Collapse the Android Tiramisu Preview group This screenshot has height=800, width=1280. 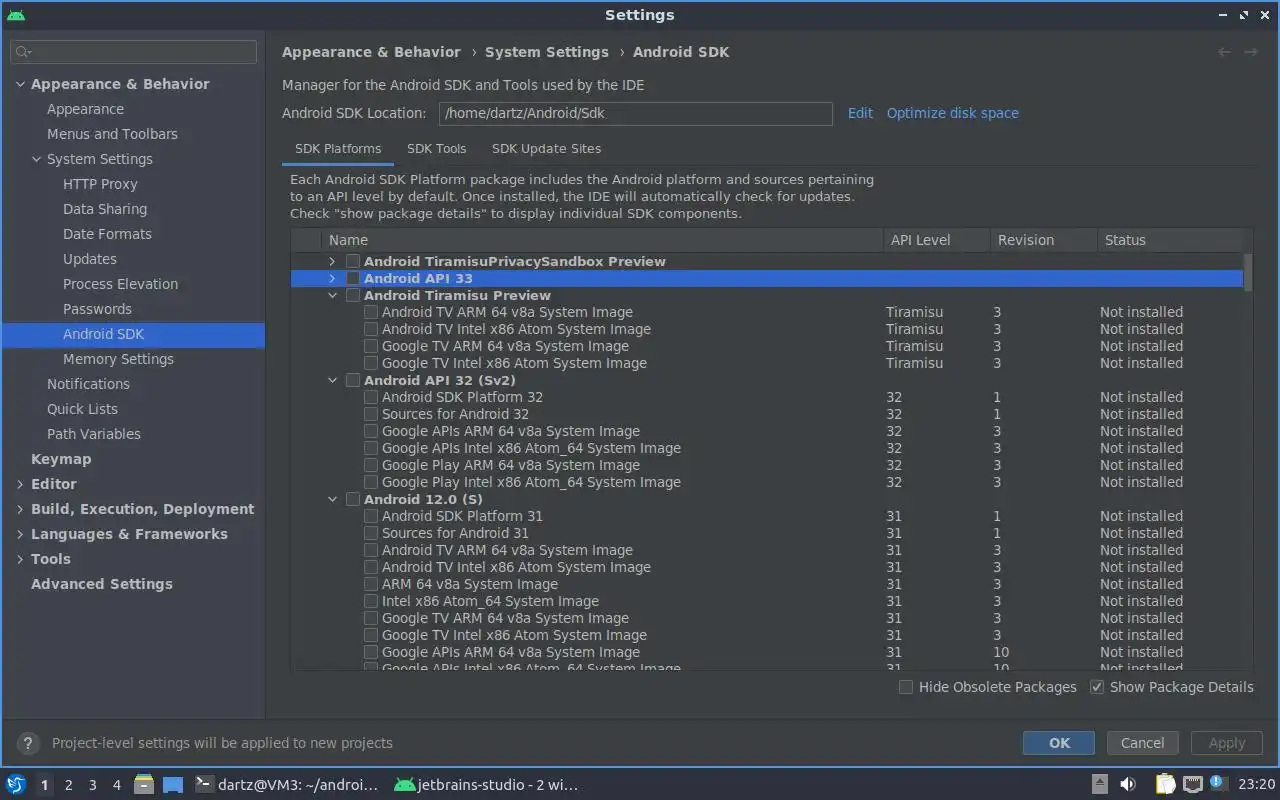point(333,296)
